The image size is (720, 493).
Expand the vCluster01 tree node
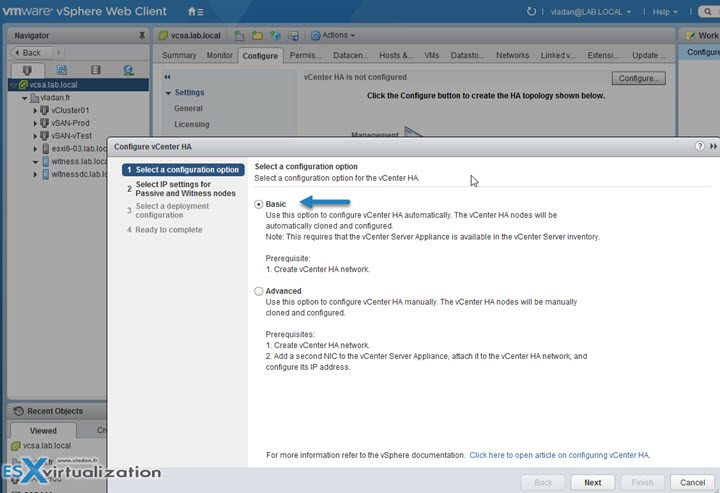(x=35, y=110)
